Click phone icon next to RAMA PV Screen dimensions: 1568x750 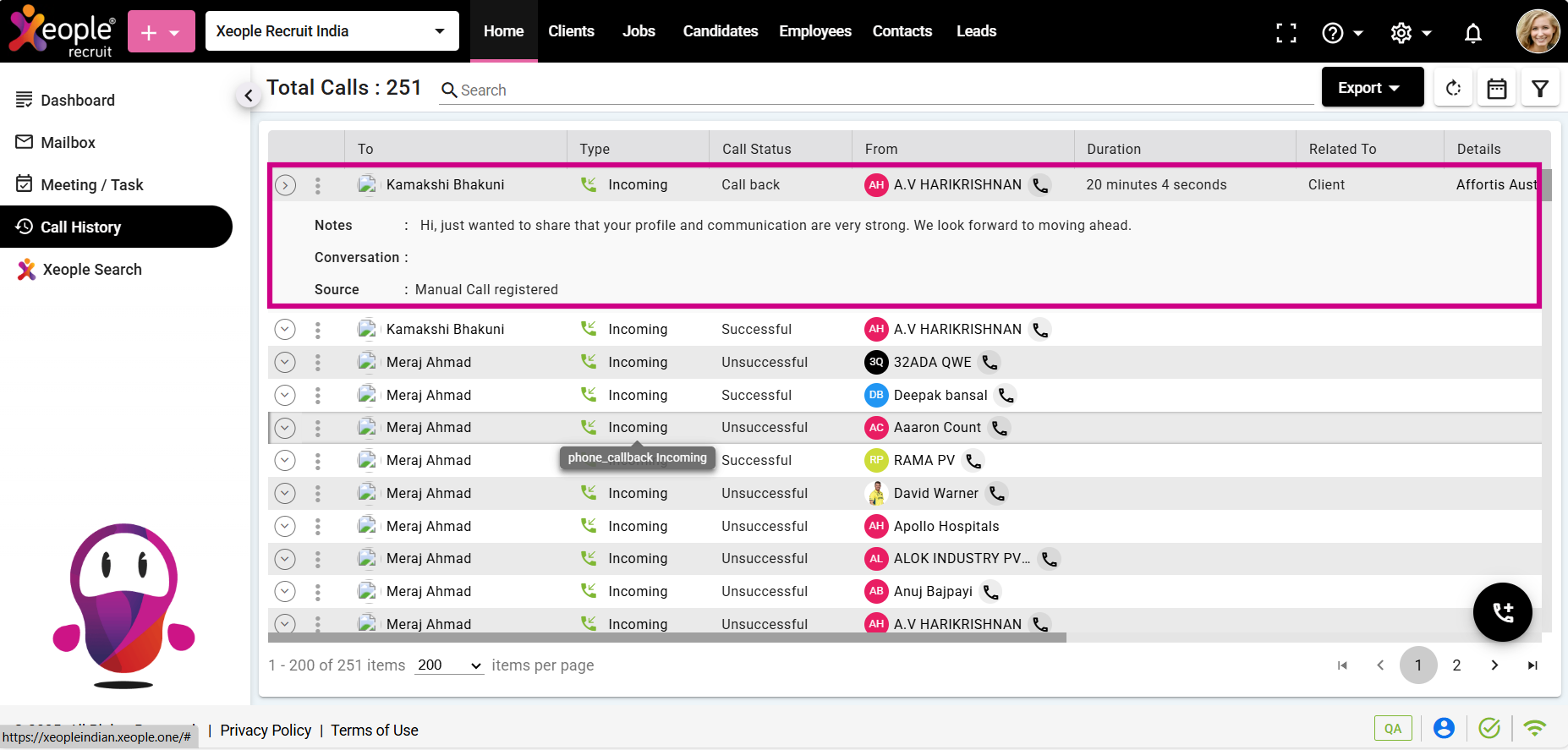[973, 461]
